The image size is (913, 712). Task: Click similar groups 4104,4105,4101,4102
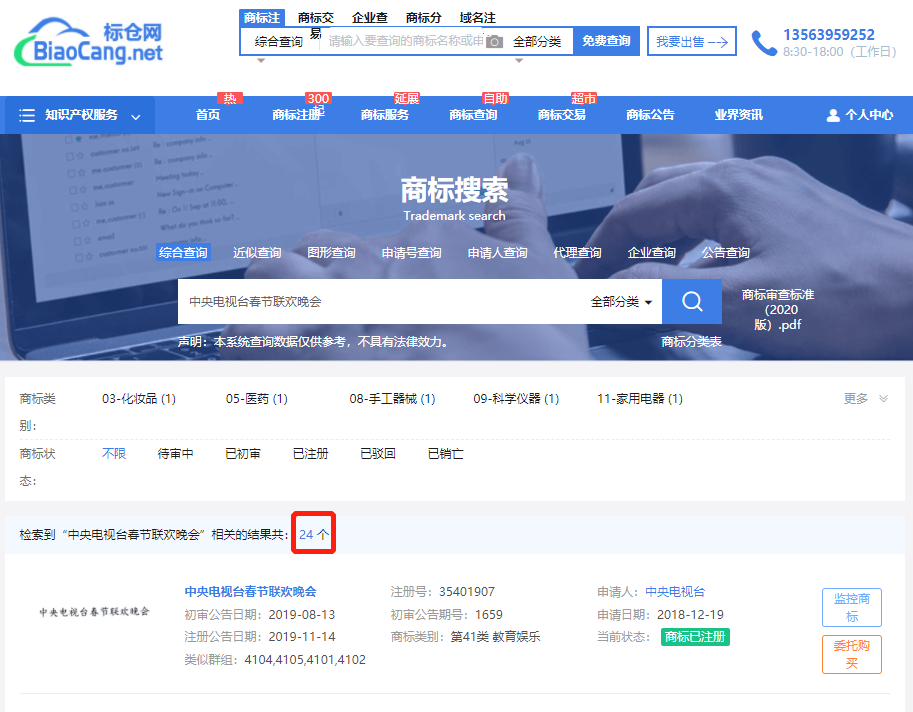pyautogui.click(x=305, y=660)
